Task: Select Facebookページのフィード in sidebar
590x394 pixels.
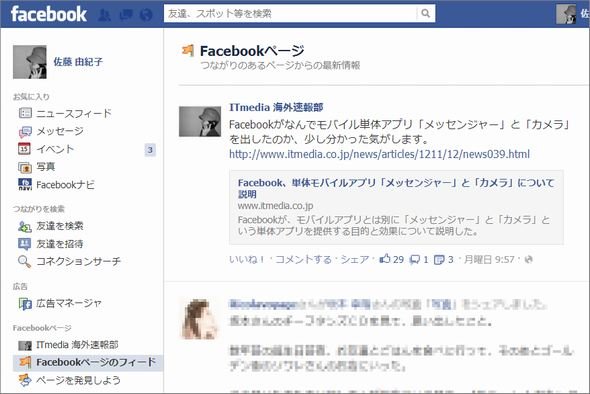Action: pos(88,363)
